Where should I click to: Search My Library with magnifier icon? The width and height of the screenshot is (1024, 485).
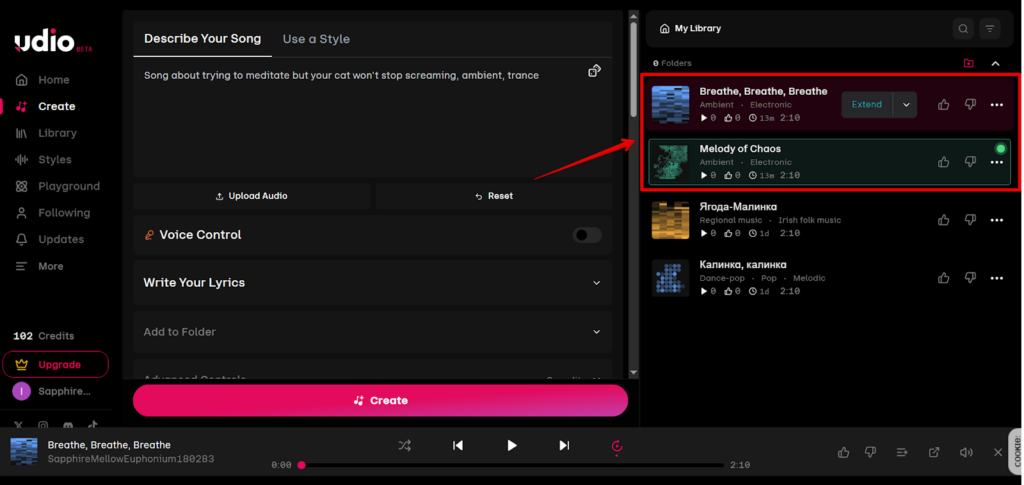(963, 29)
